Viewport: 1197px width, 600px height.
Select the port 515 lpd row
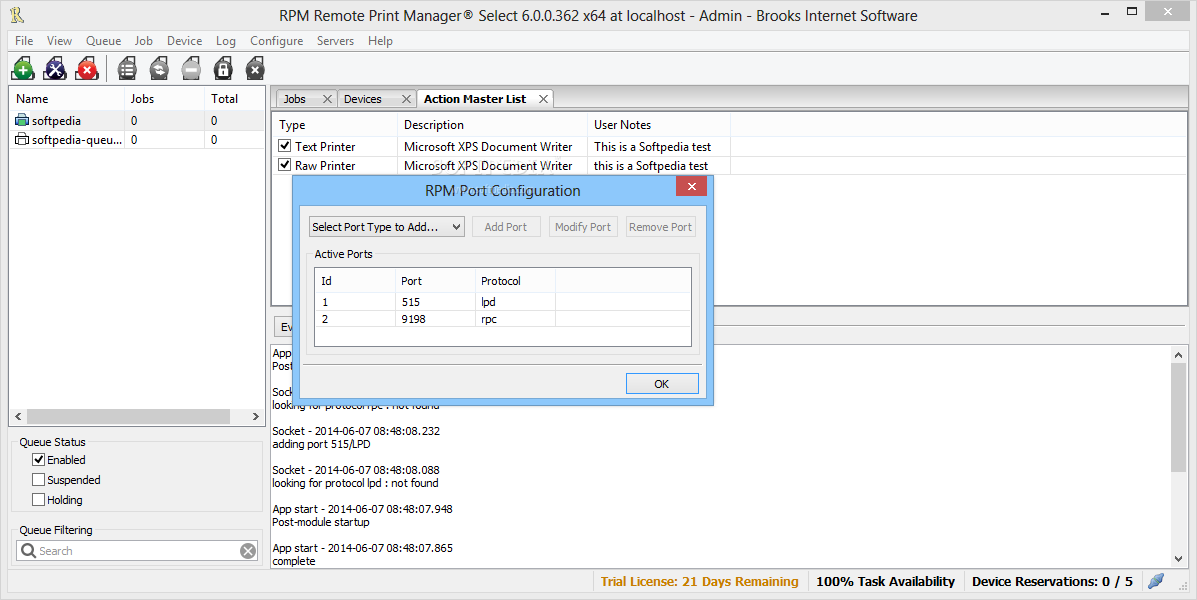pyautogui.click(x=502, y=302)
